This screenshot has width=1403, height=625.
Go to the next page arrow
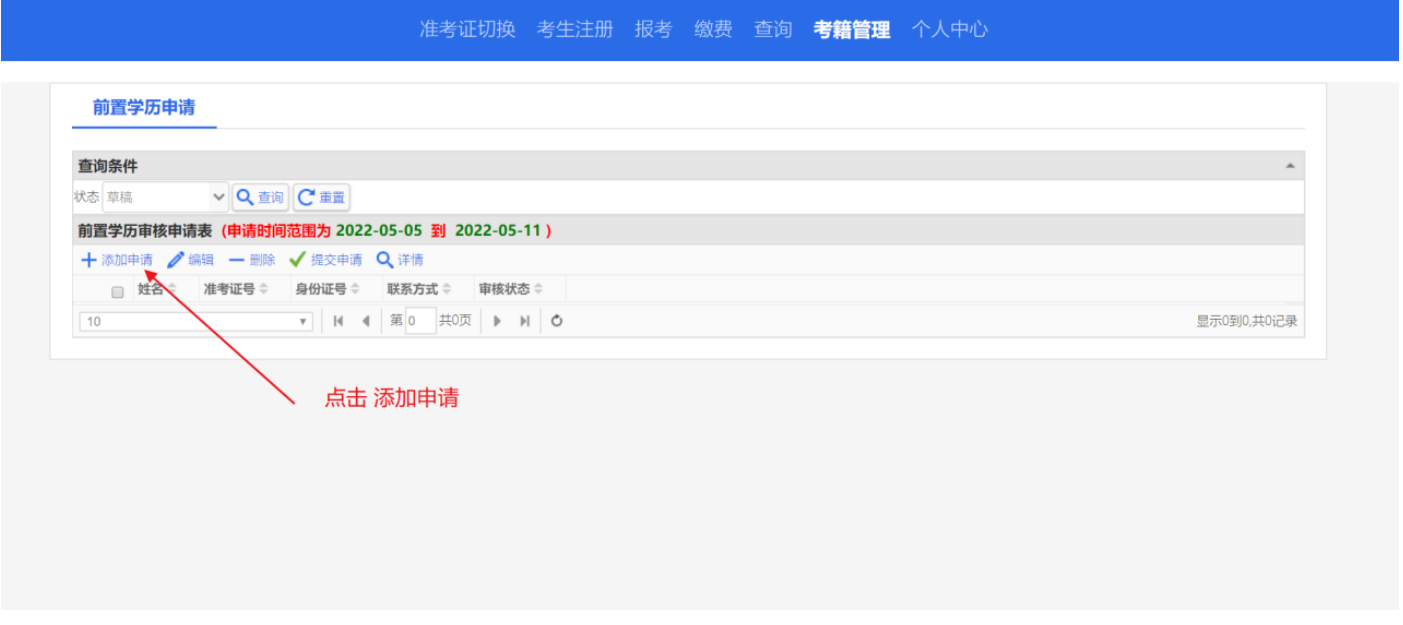(497, 321)
